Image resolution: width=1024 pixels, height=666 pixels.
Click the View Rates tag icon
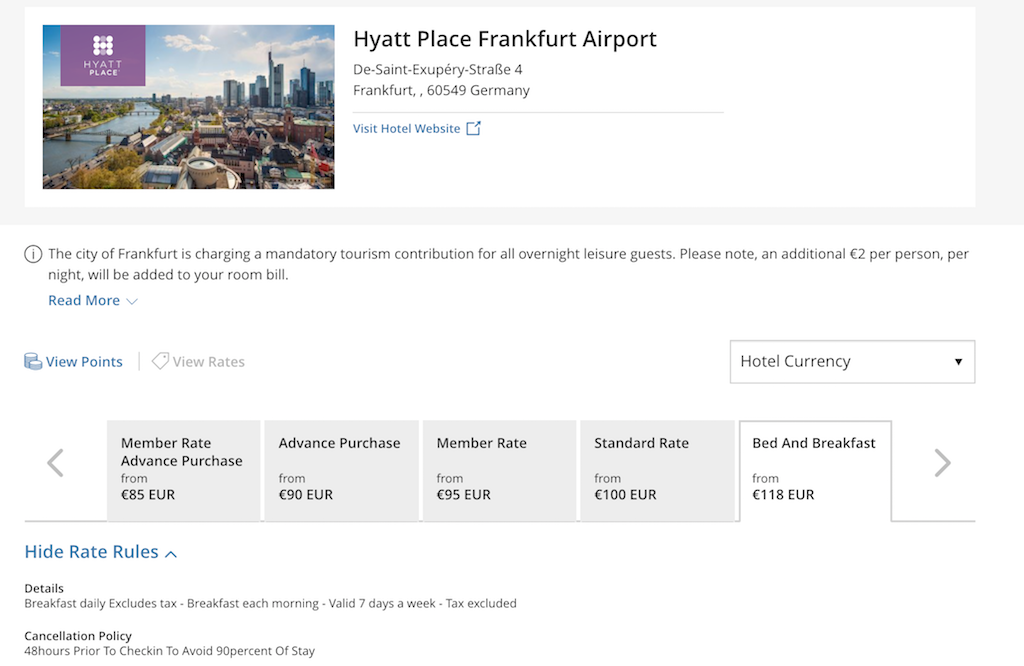(x=160, y=361)
